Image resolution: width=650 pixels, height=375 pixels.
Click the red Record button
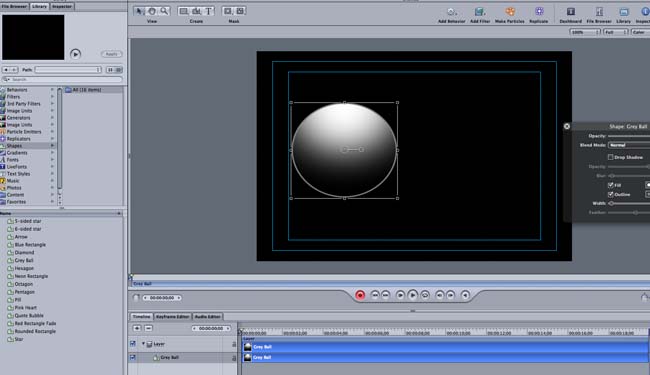[x=360, y=295]
